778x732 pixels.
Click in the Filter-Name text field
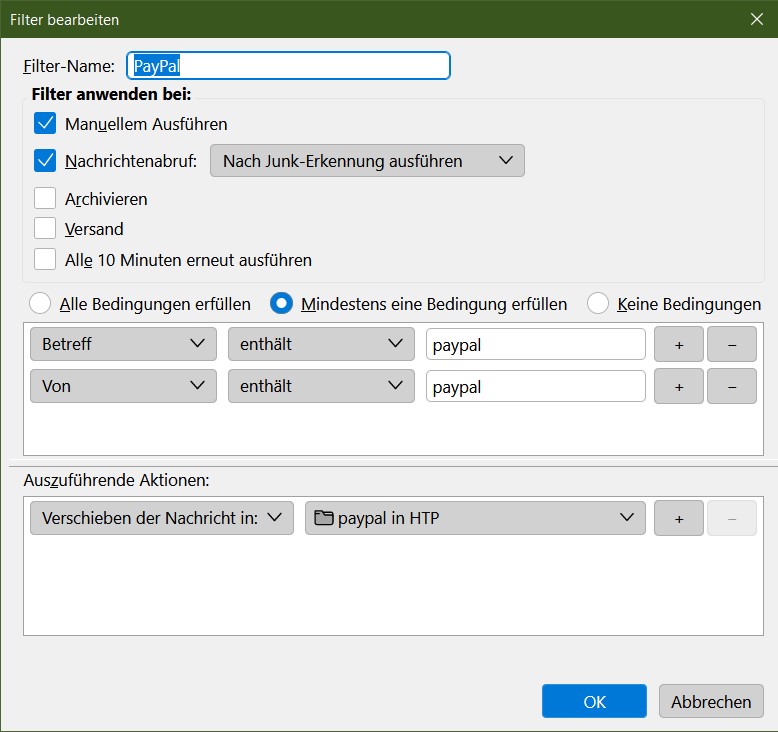pyautogui.click(x=288, y=66)
